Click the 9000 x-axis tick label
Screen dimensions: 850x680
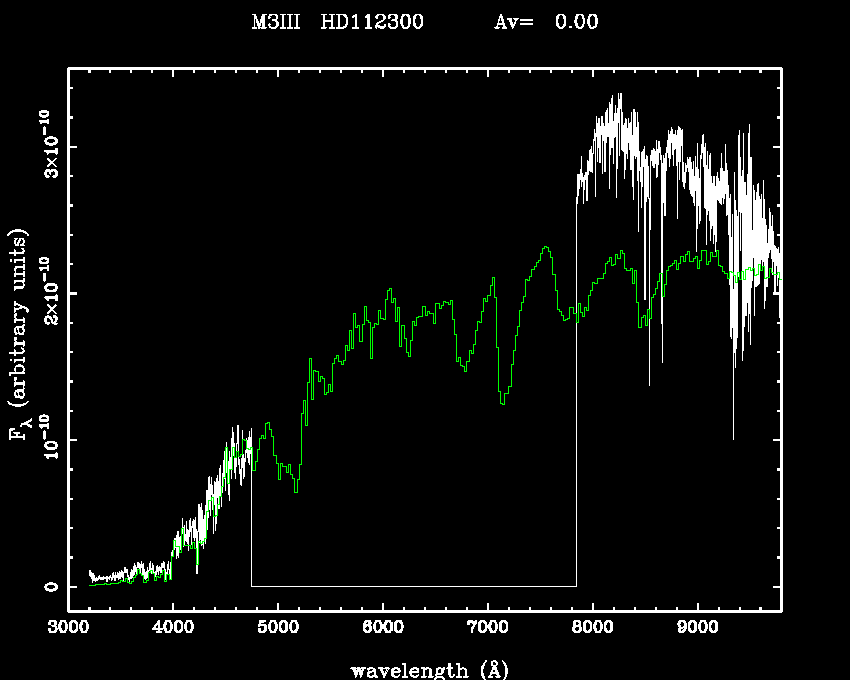click(697, 628)
